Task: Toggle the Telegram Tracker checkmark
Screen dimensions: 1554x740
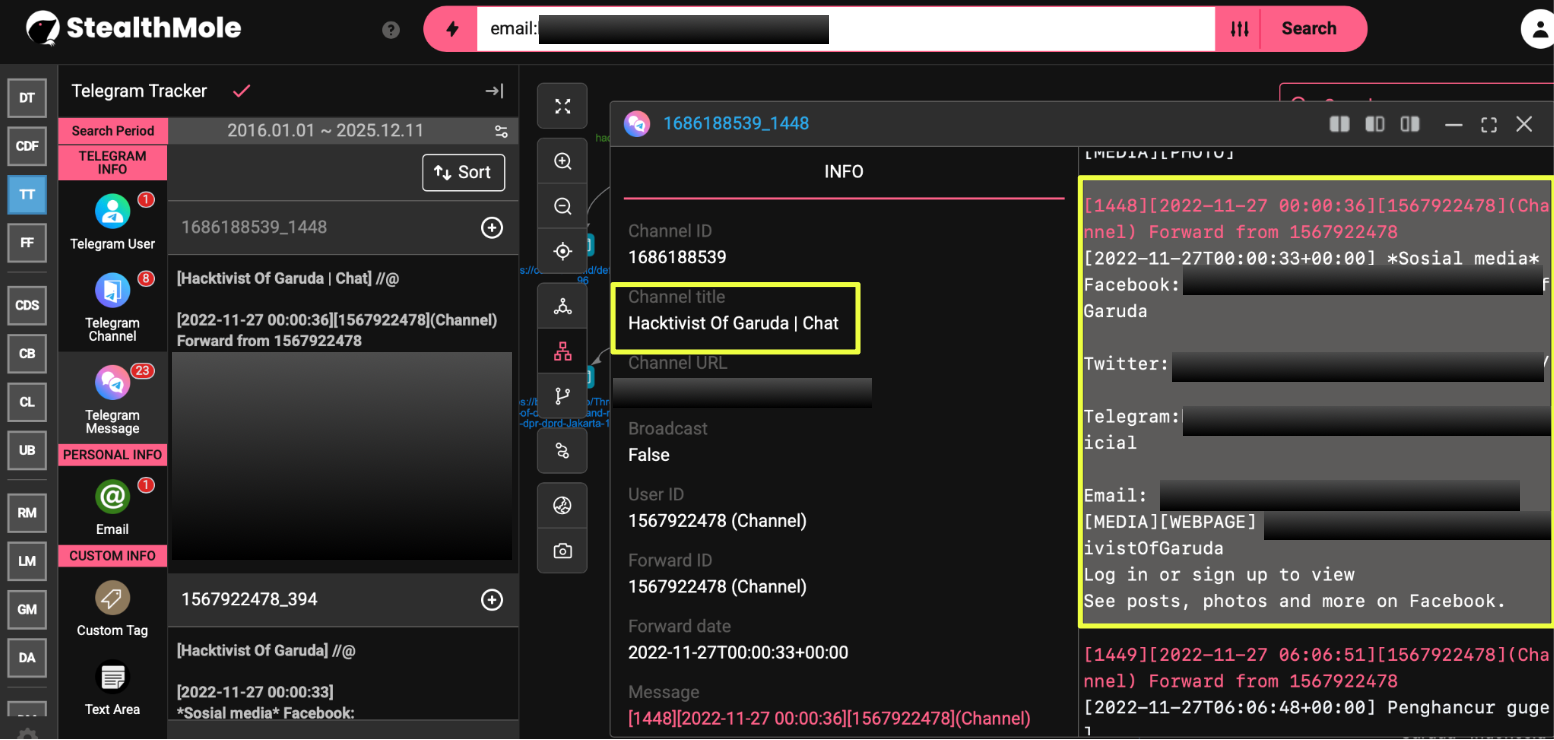Action: point(241,91)
